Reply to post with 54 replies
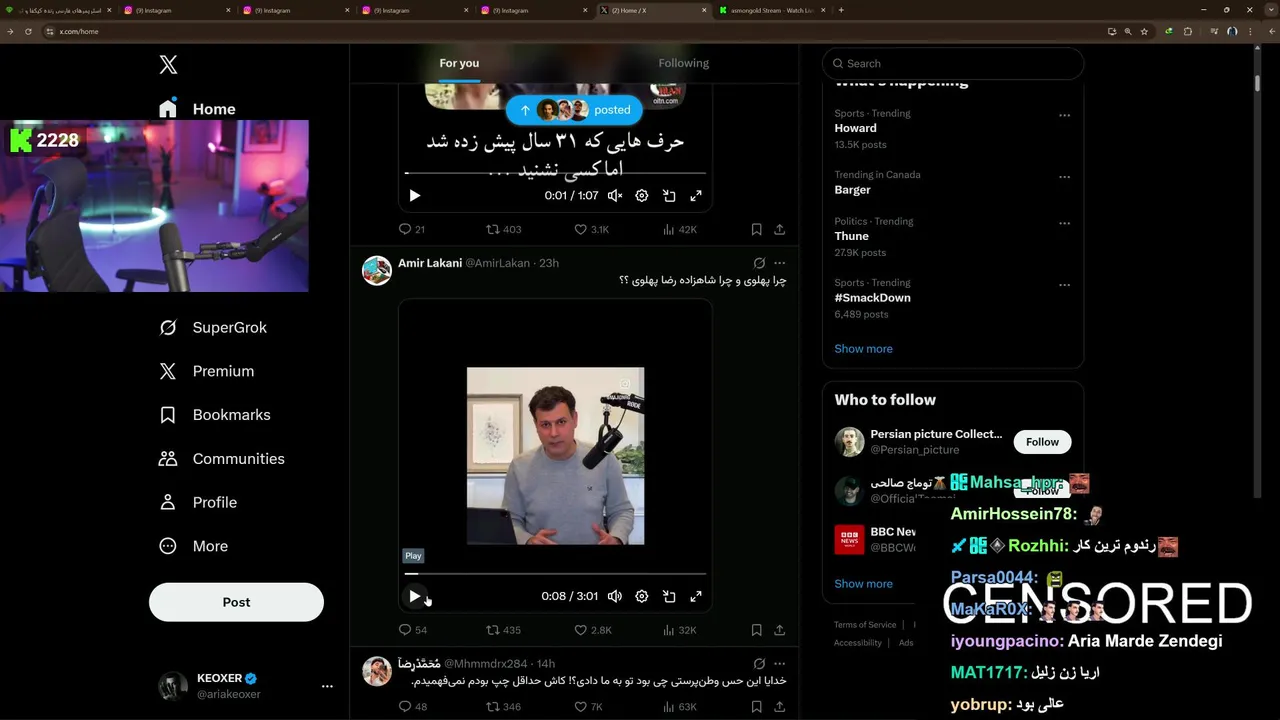This screenshot has width=1280, height=720. point(413,630)
